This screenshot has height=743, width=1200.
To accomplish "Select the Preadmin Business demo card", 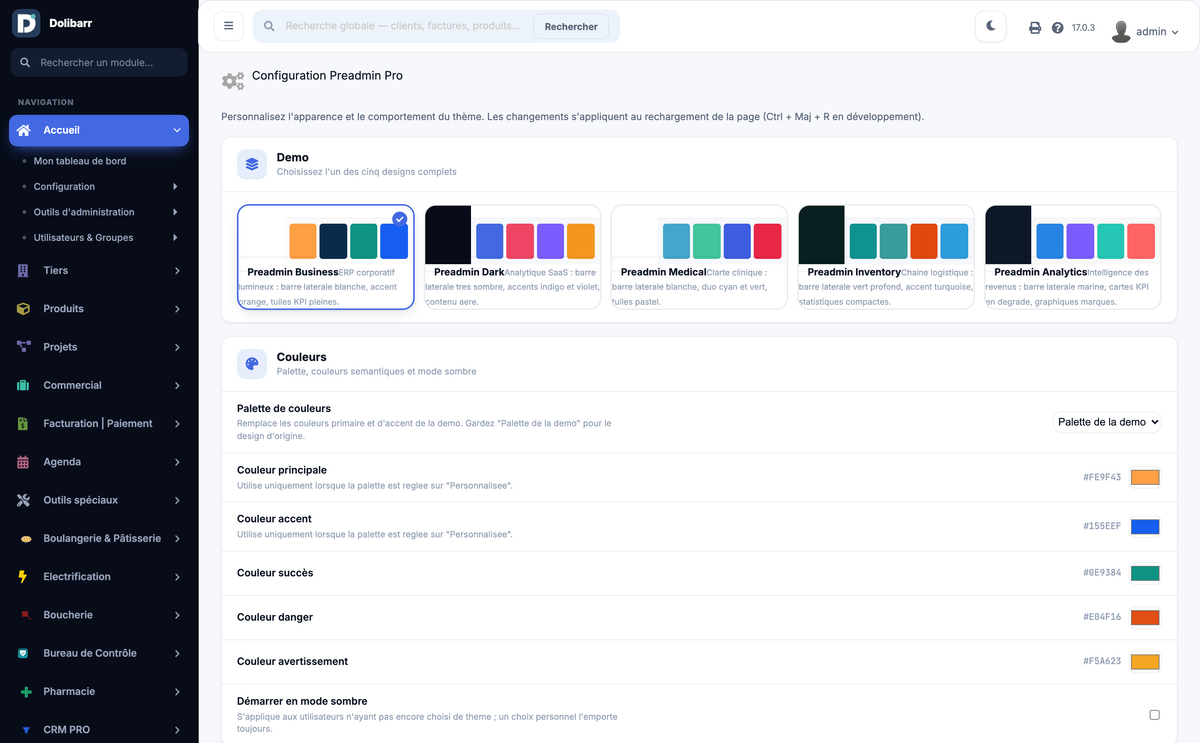I will click(326, 257).
